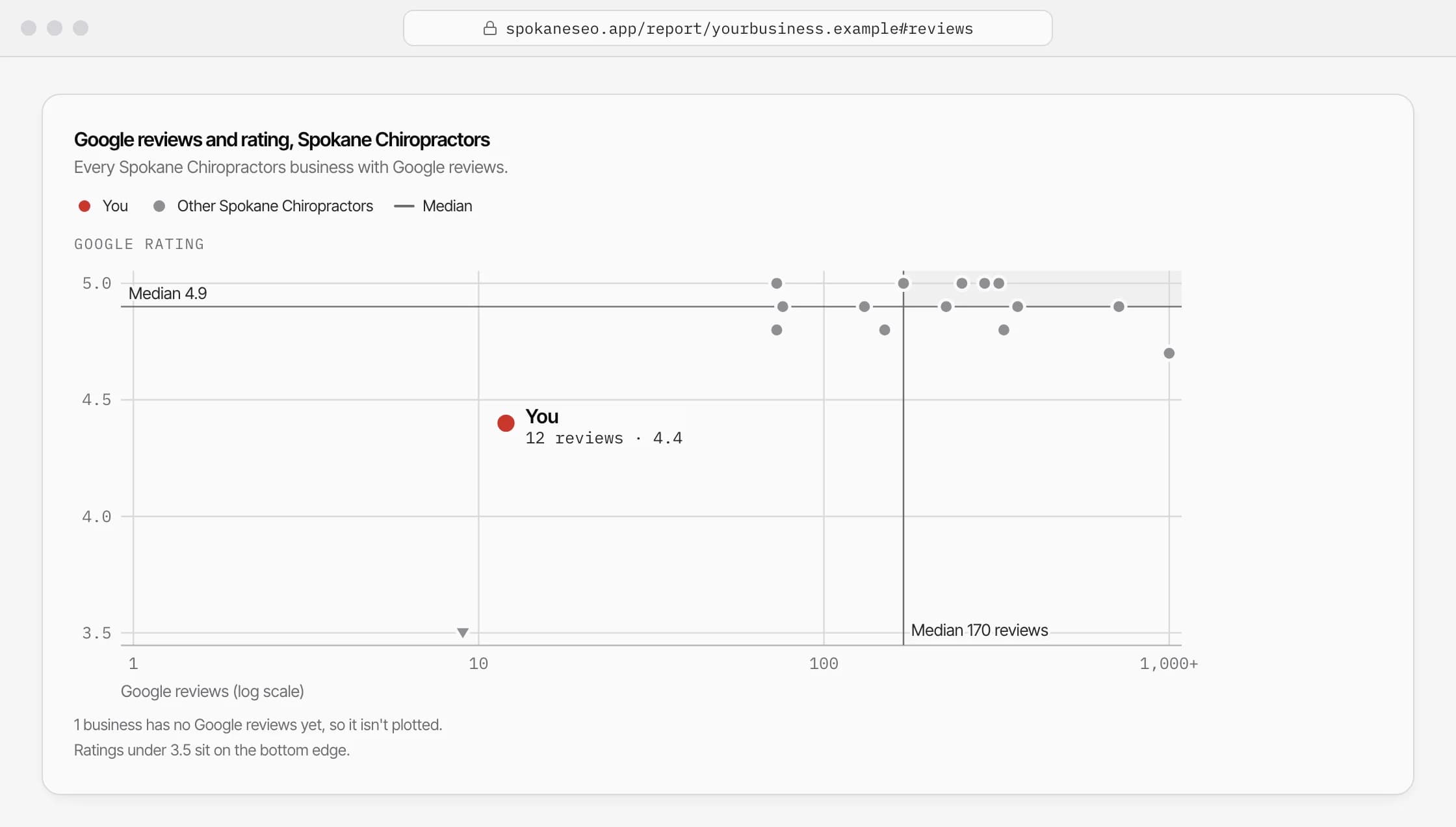The width and height of the screenshot is (1456, 827).
Task: Click the 'GOOGLE RATING' axis heading
Action: tap(139, 244)
